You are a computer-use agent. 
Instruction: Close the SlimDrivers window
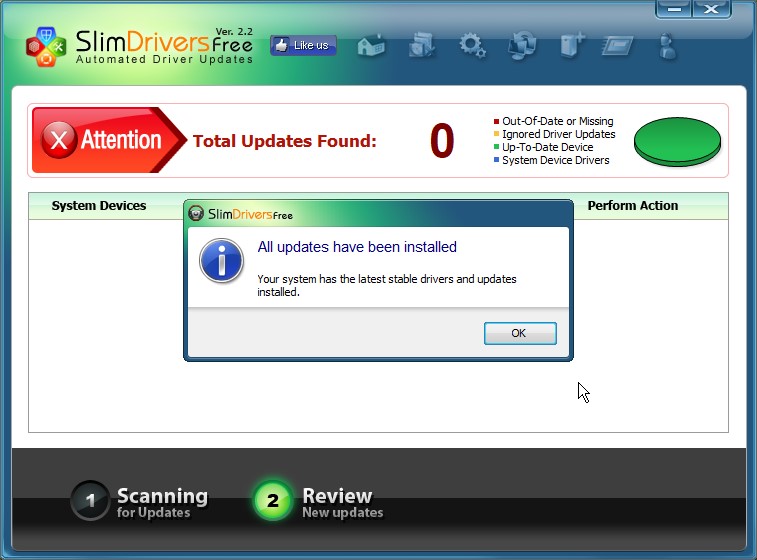point(712,9)
